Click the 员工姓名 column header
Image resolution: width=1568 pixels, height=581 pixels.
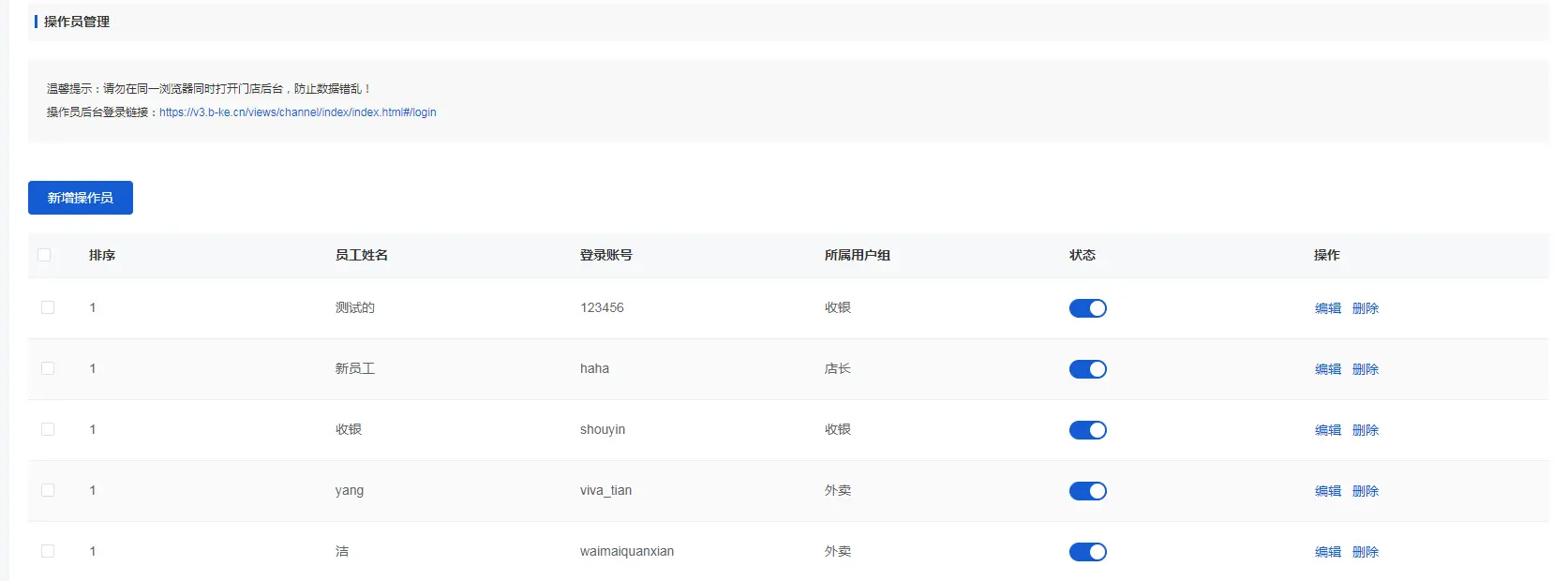362,255
